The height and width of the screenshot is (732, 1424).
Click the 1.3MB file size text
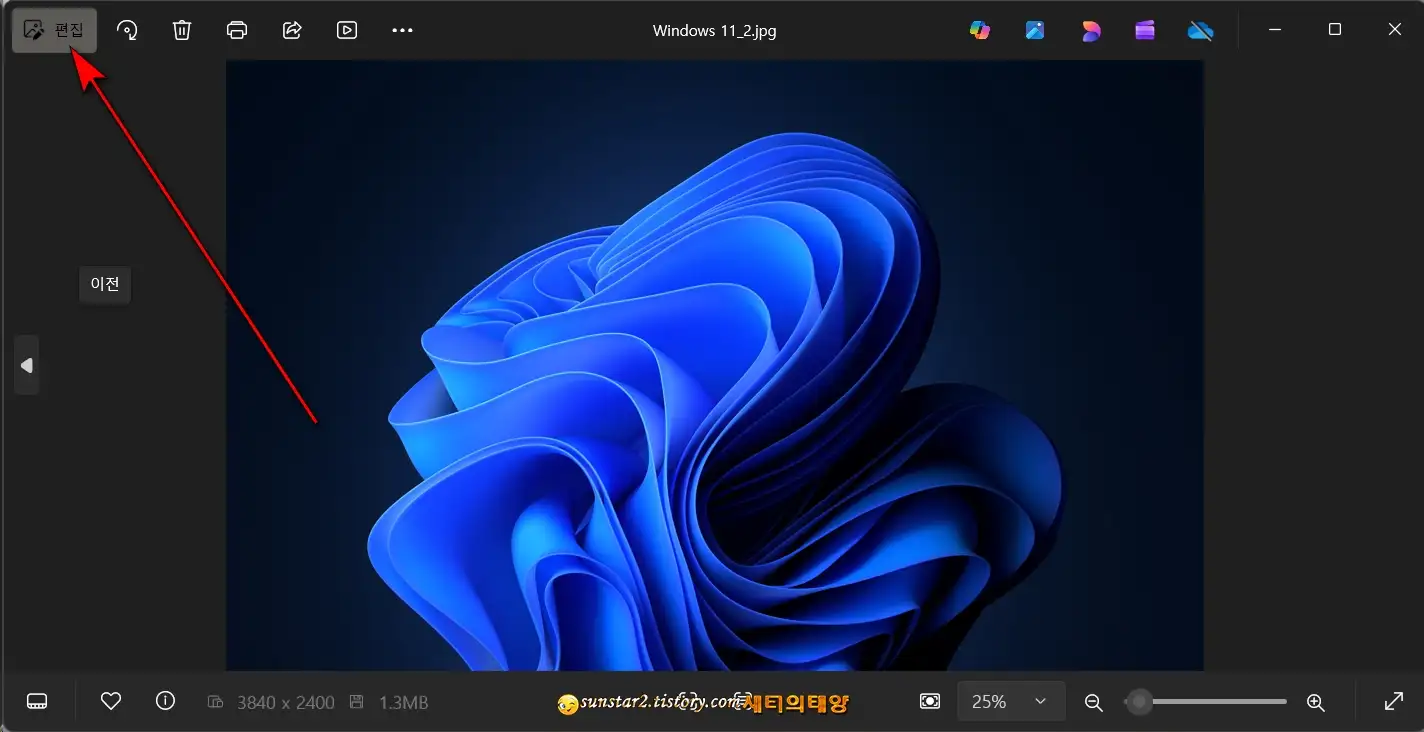coord(404,703)
